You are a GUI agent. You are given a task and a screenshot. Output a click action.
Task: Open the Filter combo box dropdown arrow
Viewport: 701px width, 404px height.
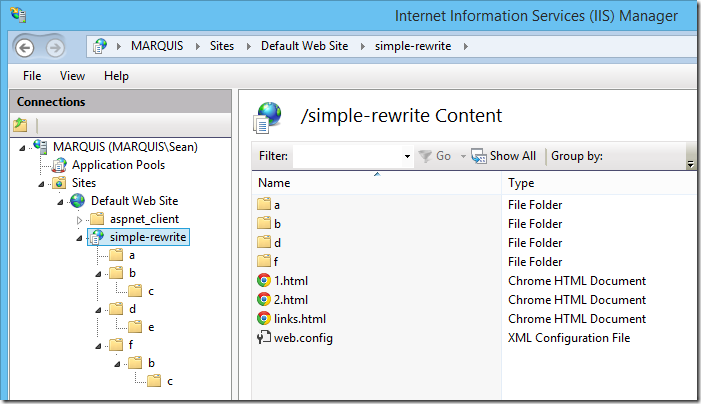[407, 157]
